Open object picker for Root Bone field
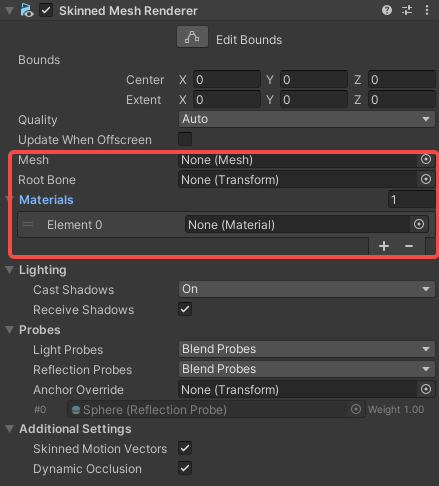439x486 pixels. coord(426,180)
